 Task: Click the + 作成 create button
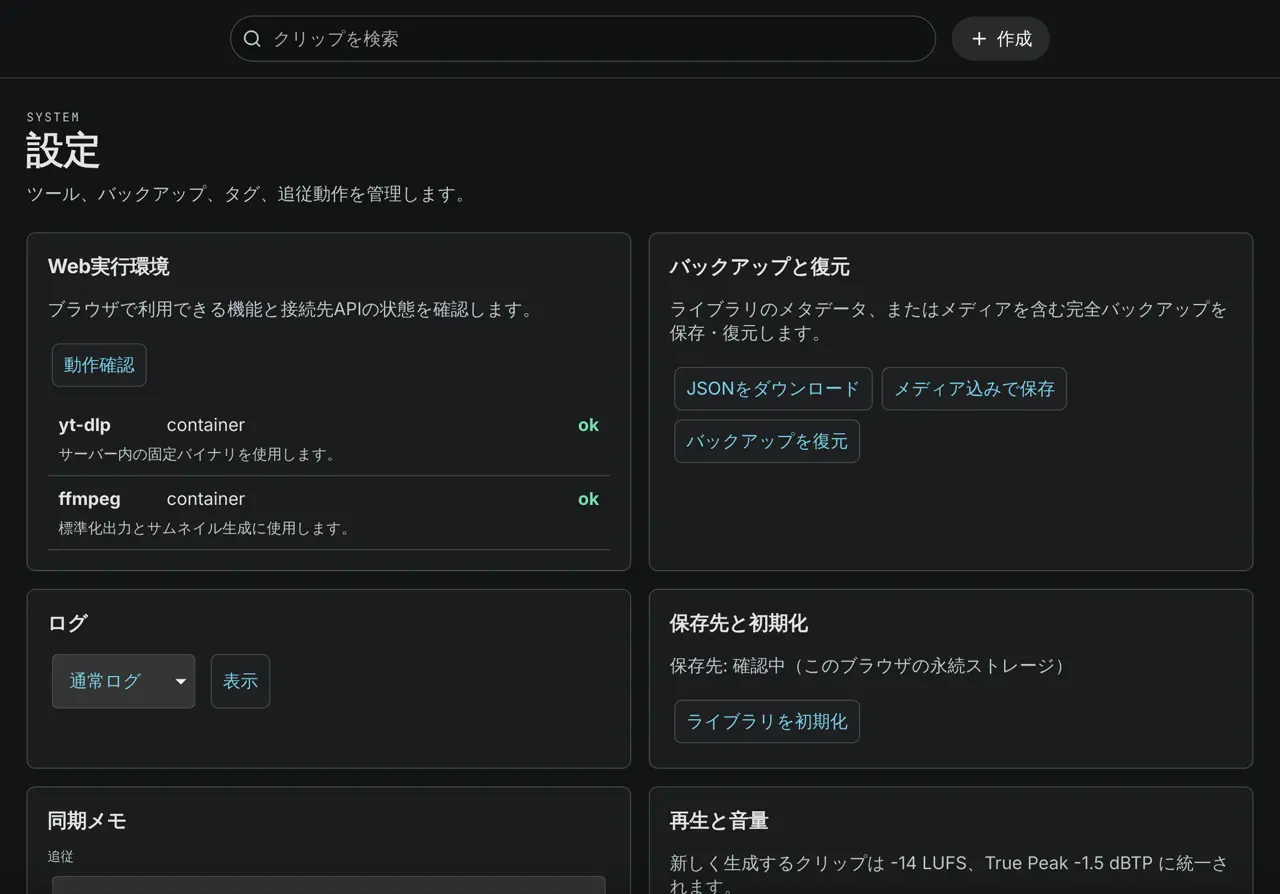[1000, 39]
